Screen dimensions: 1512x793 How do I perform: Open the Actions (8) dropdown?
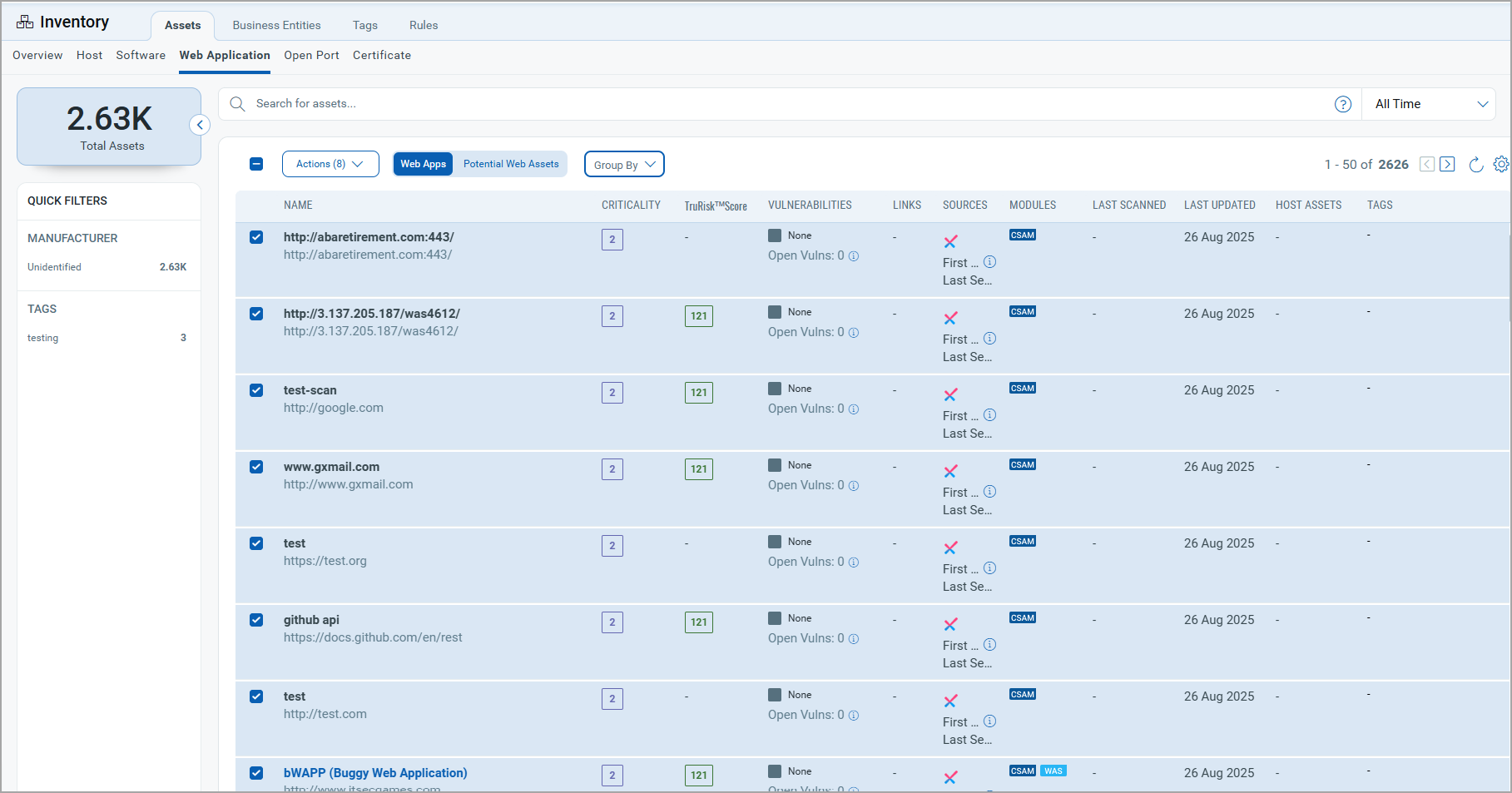(x=330, y=164)
